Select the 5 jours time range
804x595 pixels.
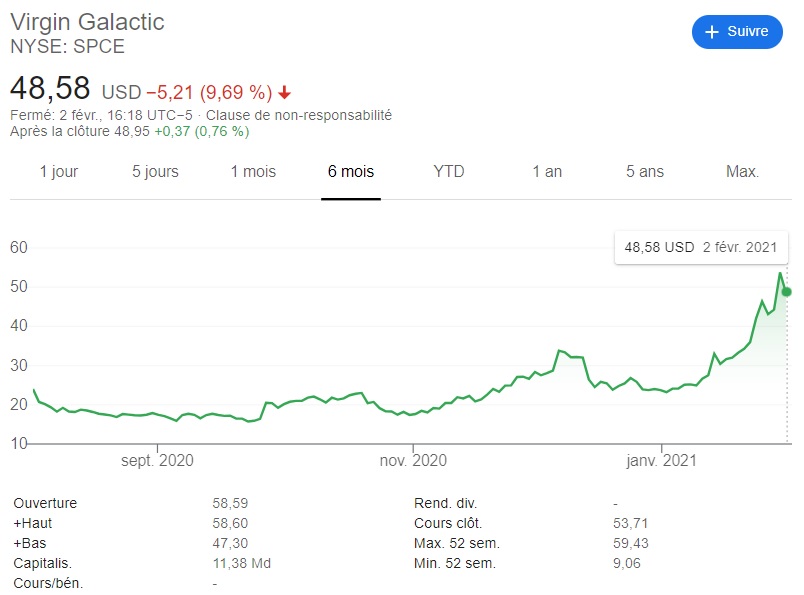tap(155, 172)
